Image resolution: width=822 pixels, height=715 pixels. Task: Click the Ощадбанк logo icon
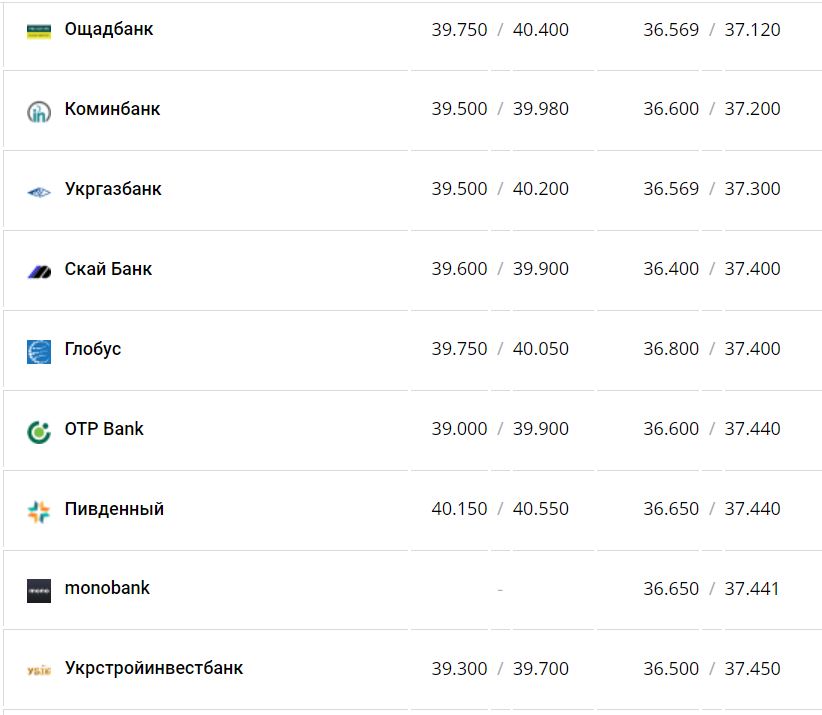[39, 30]
